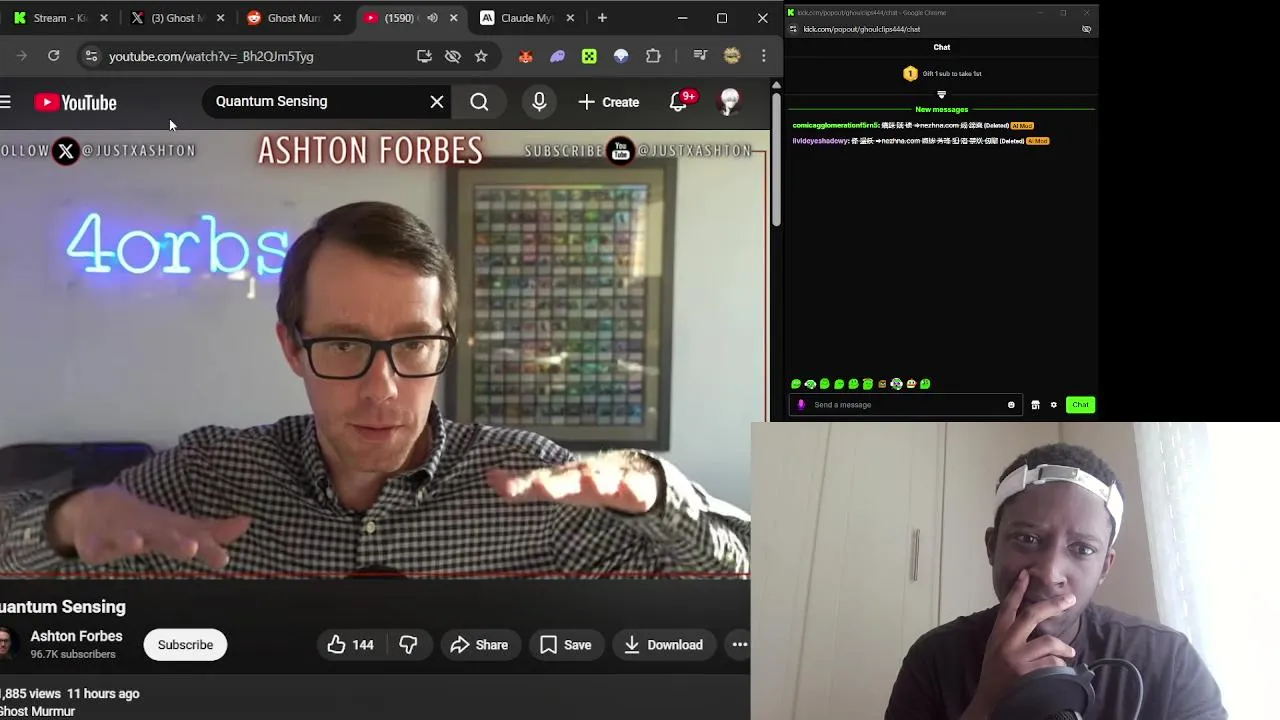Clear the Quantum Sensing search text
This screenshot has height=720, width=1280.
click(x=437, y=102)
